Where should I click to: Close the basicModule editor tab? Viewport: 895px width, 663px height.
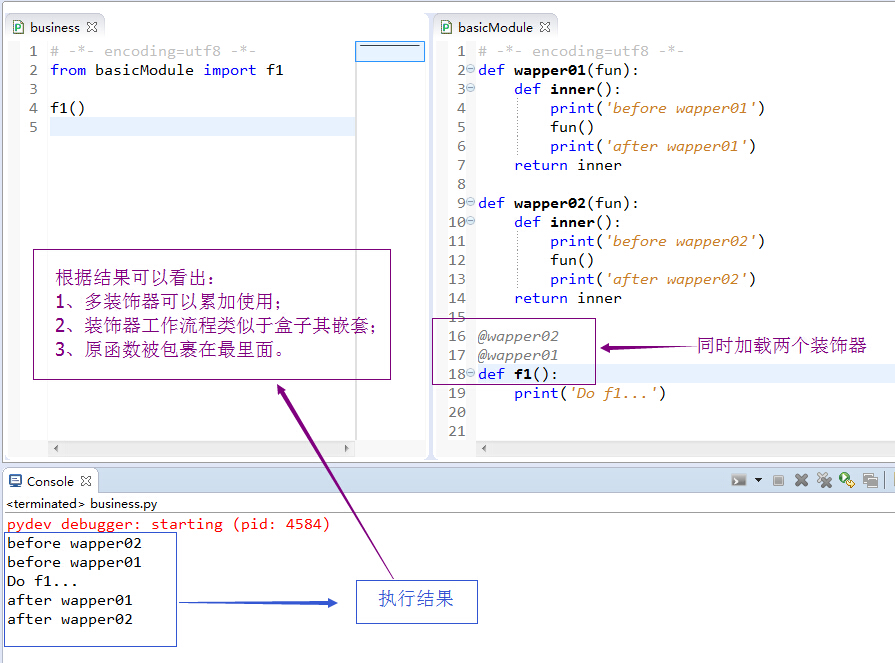pyautogui.click(x=545, y=27)
